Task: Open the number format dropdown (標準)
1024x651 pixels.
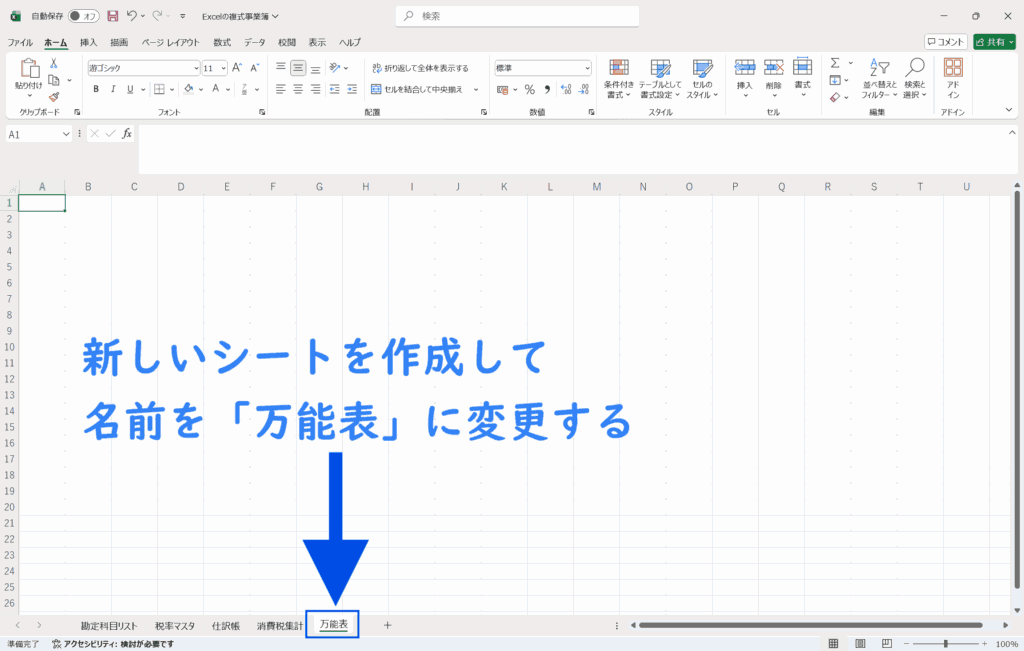Action: point(587,68)
